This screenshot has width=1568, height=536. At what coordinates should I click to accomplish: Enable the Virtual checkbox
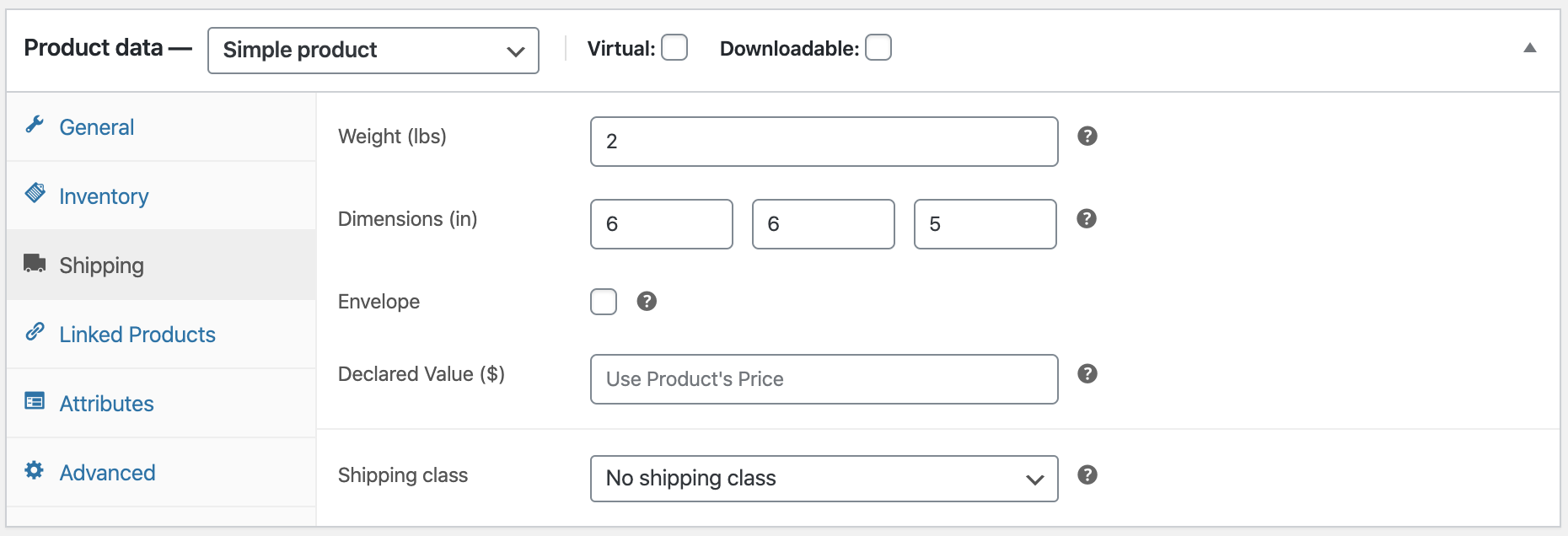pyautogui.click(x=674, y=47)
